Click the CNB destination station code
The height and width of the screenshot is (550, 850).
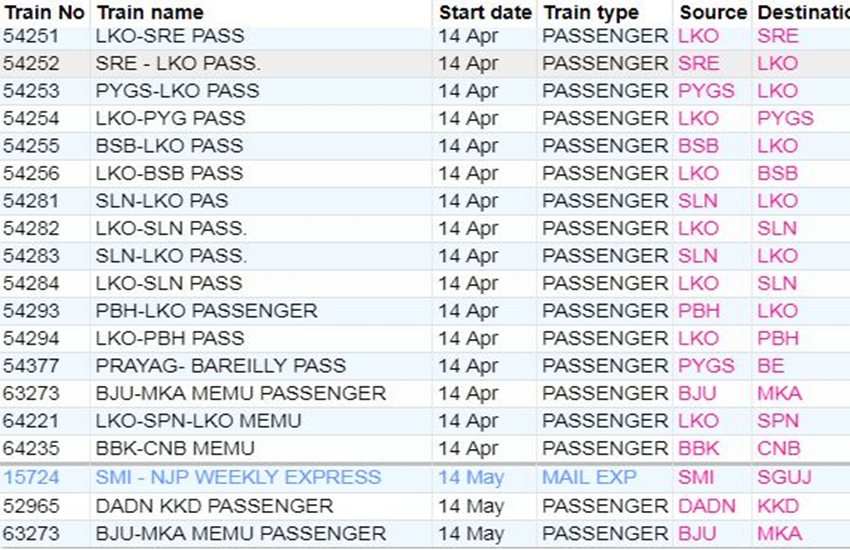pyautogui.click(x=779, y=448)
